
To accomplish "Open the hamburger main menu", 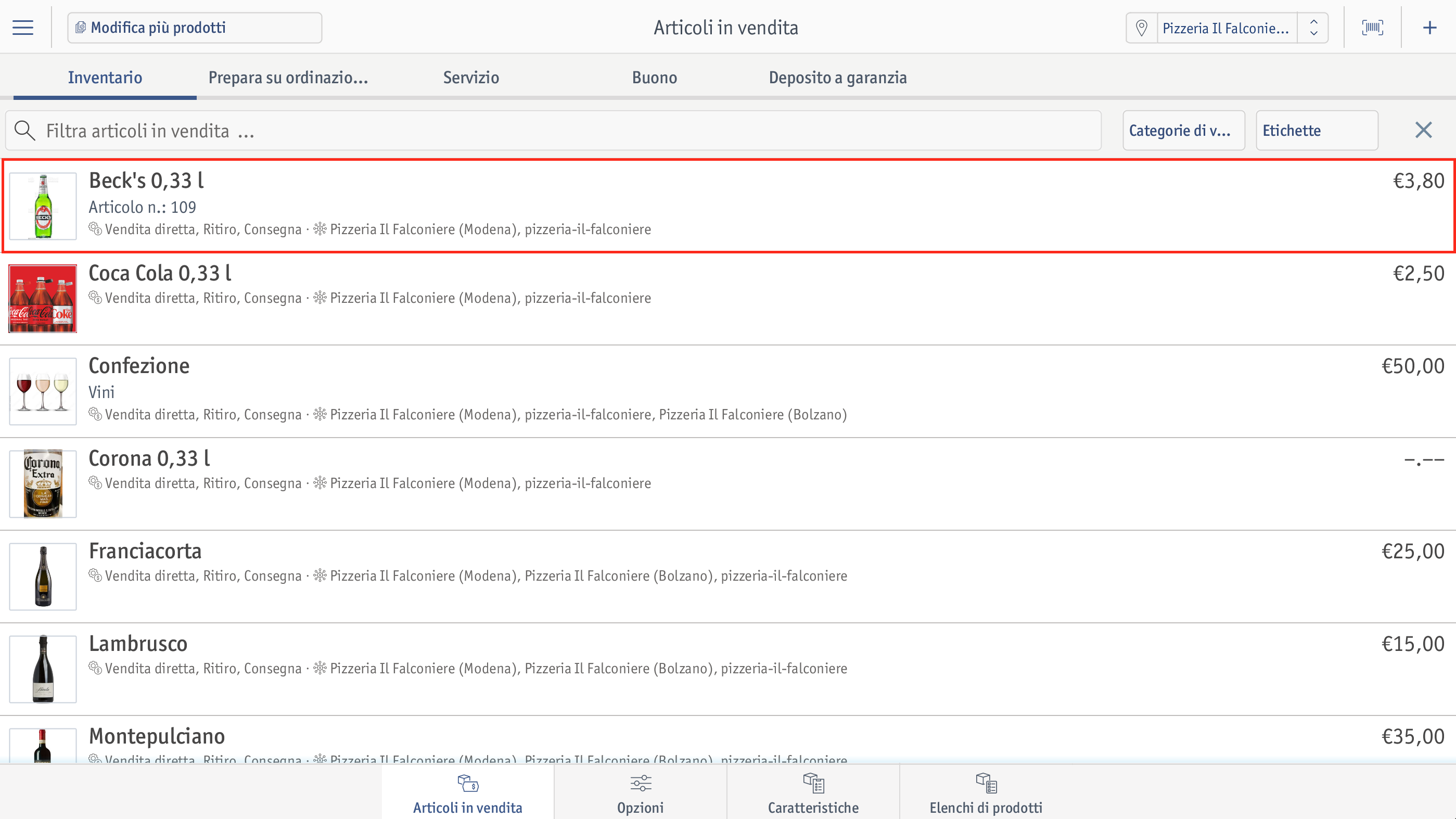I will [22, 28].
